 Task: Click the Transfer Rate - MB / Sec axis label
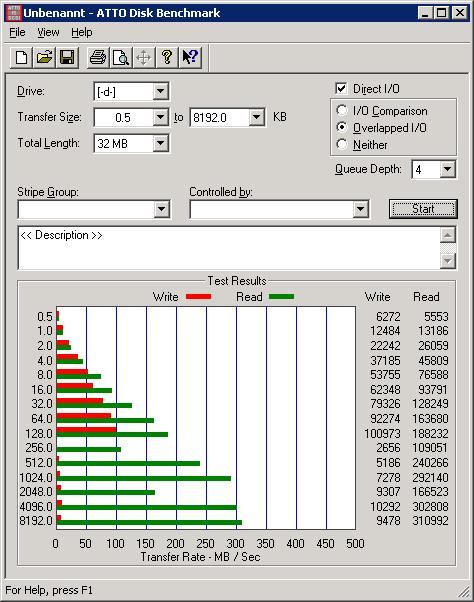coord(200,557)
